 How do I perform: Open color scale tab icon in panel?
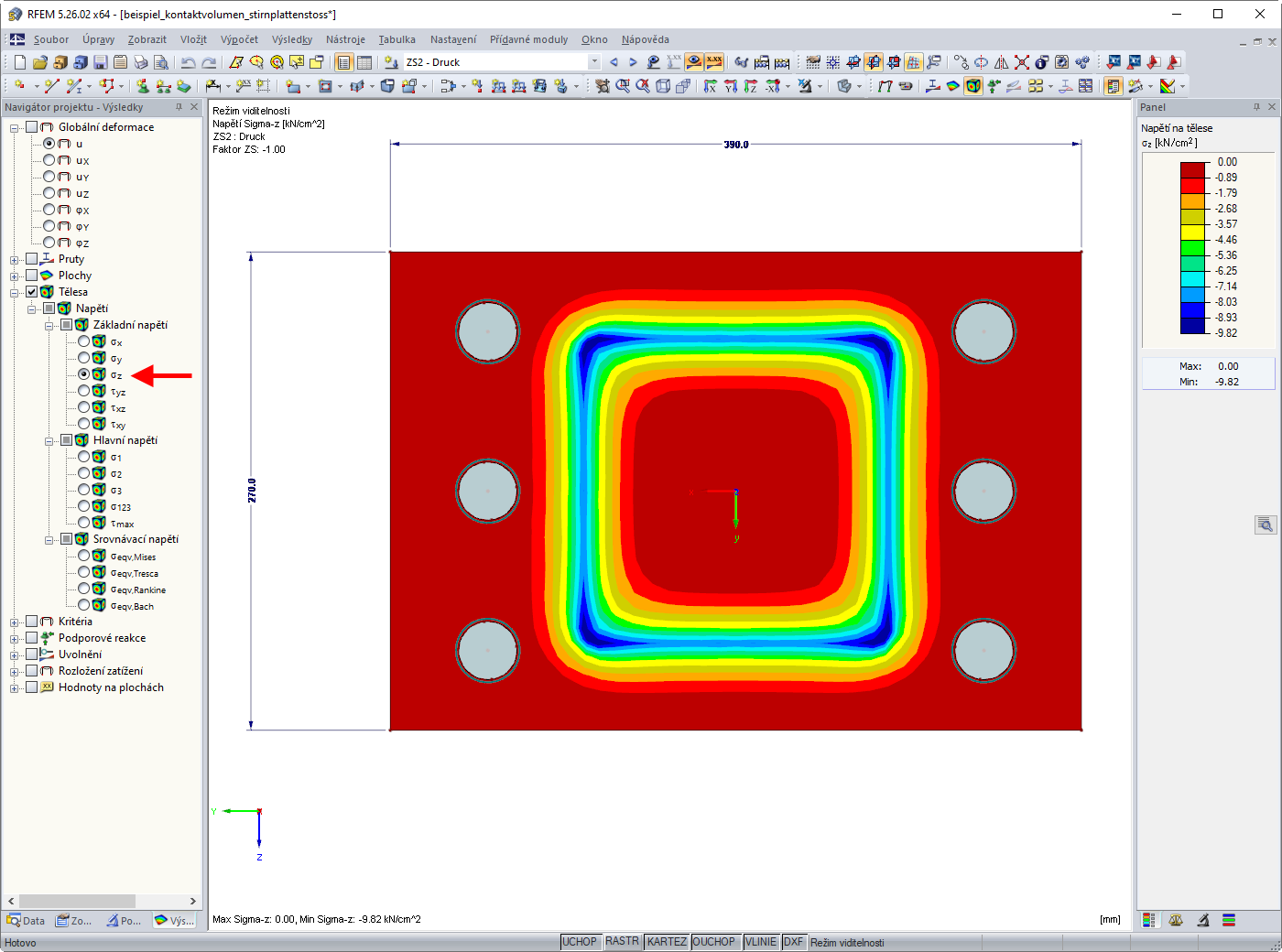(x=1148, y=920)
